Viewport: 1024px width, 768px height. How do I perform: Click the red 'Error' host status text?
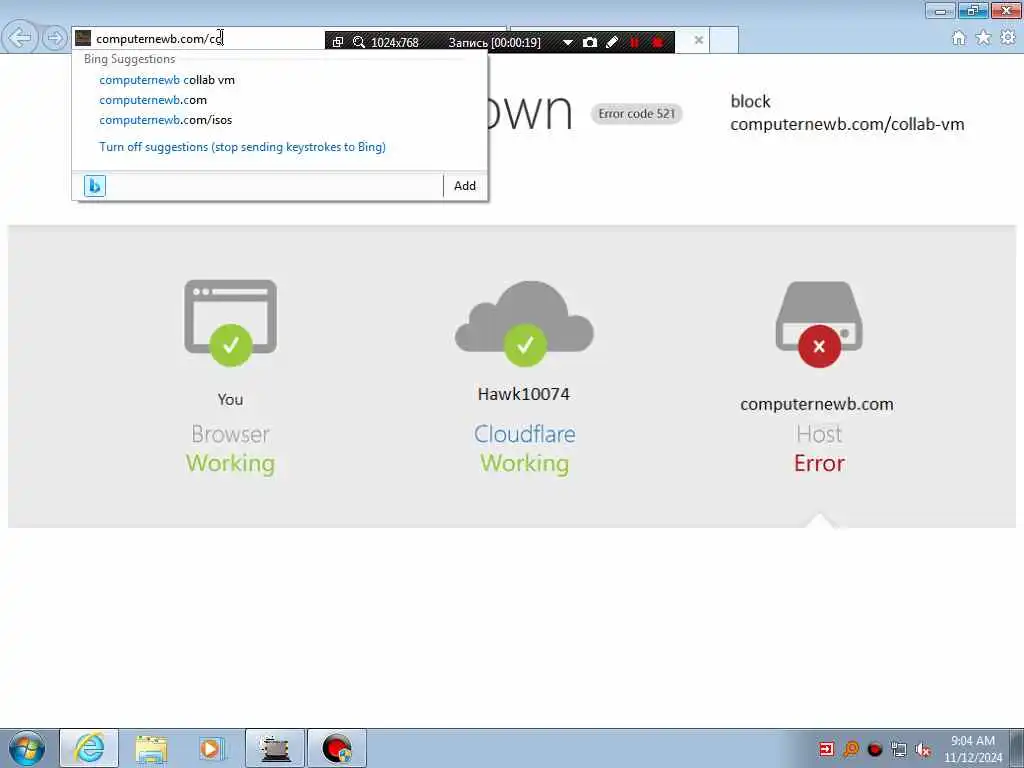click(819, 464)
